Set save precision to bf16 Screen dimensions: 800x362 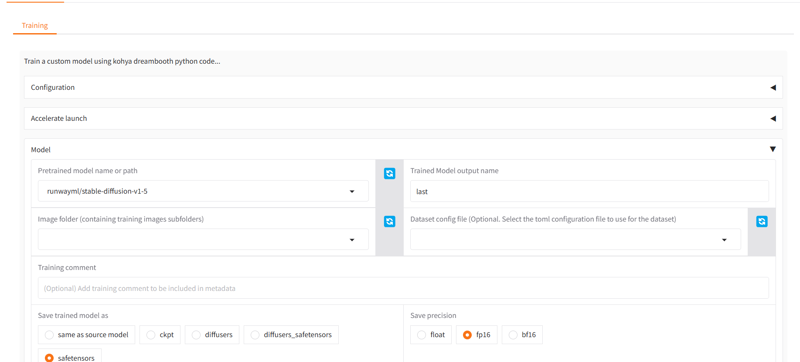click(x=522, y=335)
